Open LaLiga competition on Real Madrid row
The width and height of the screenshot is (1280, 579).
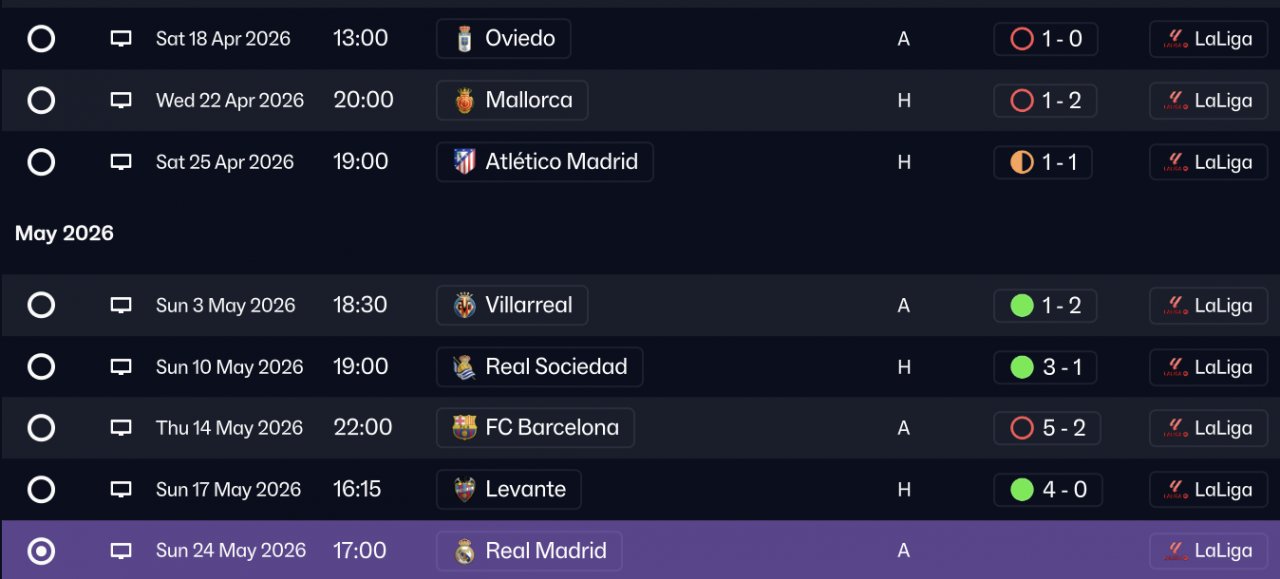coord(1208,551)
